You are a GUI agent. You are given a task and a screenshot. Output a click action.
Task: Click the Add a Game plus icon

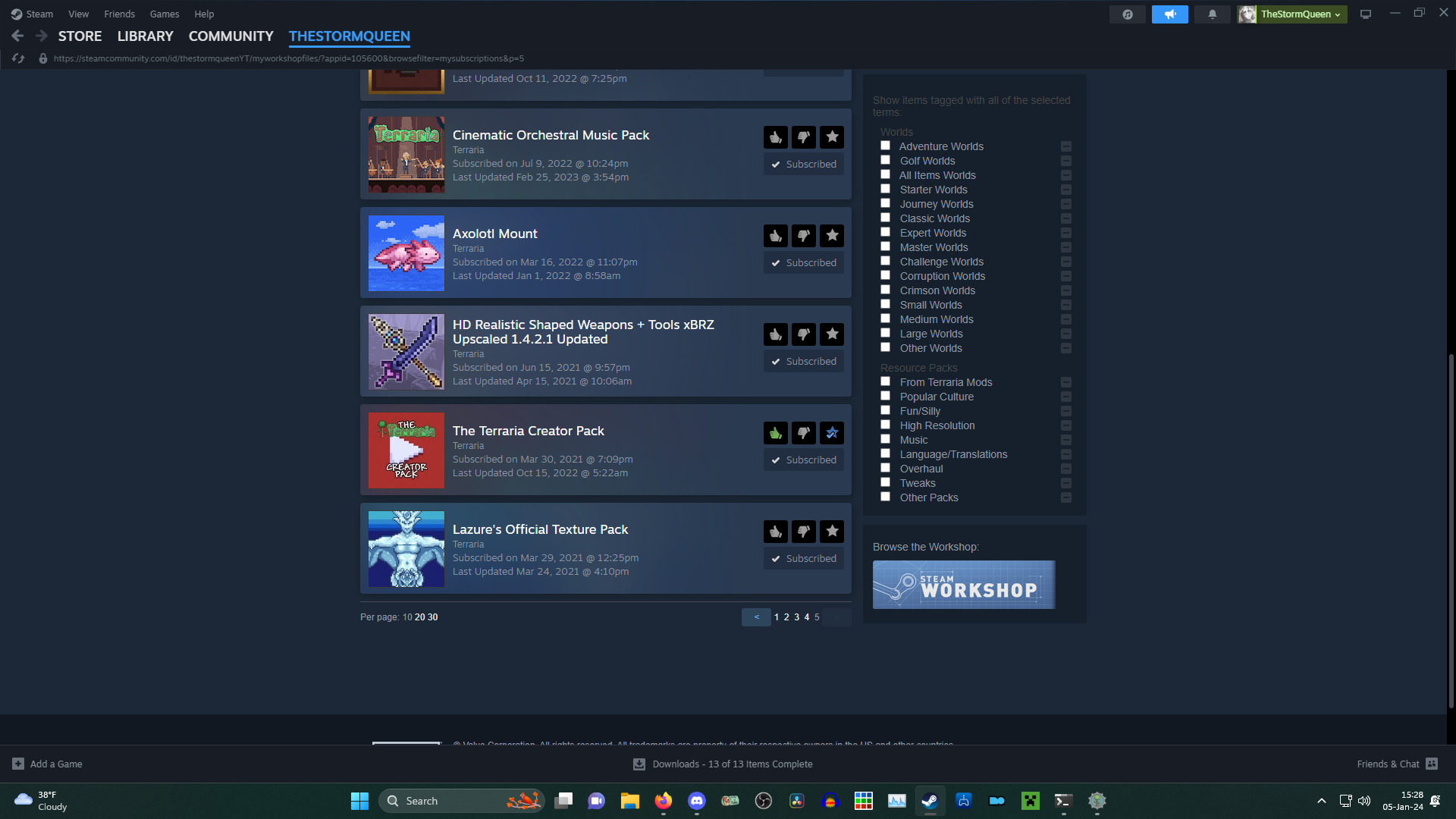(18, 764)
